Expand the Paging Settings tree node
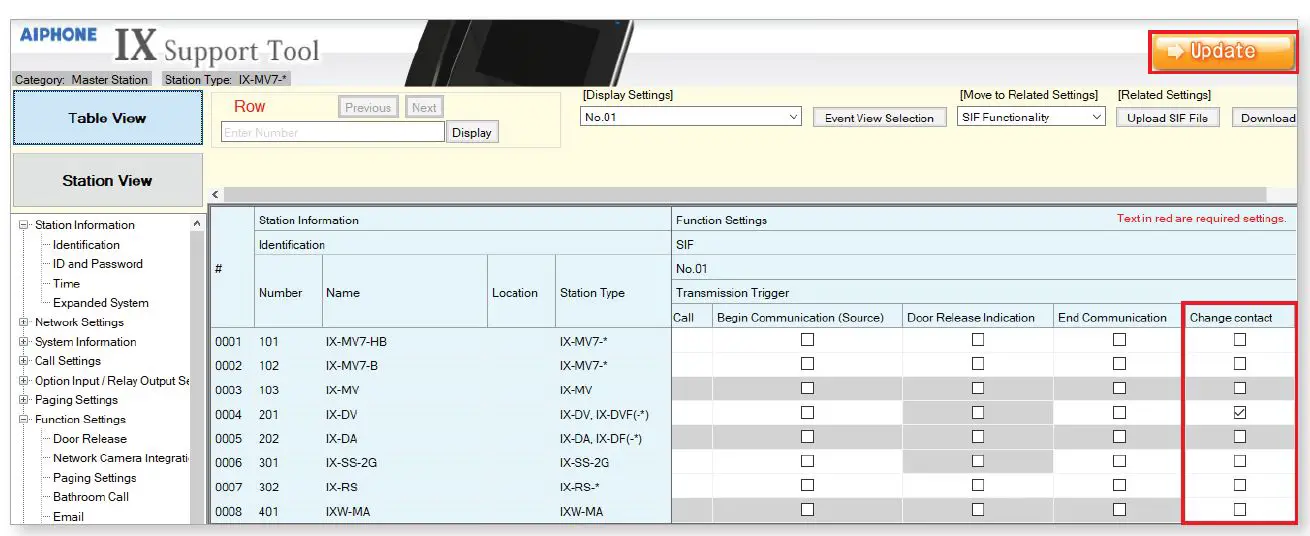This screenshot has width=1310, height=536. point(24,400)
